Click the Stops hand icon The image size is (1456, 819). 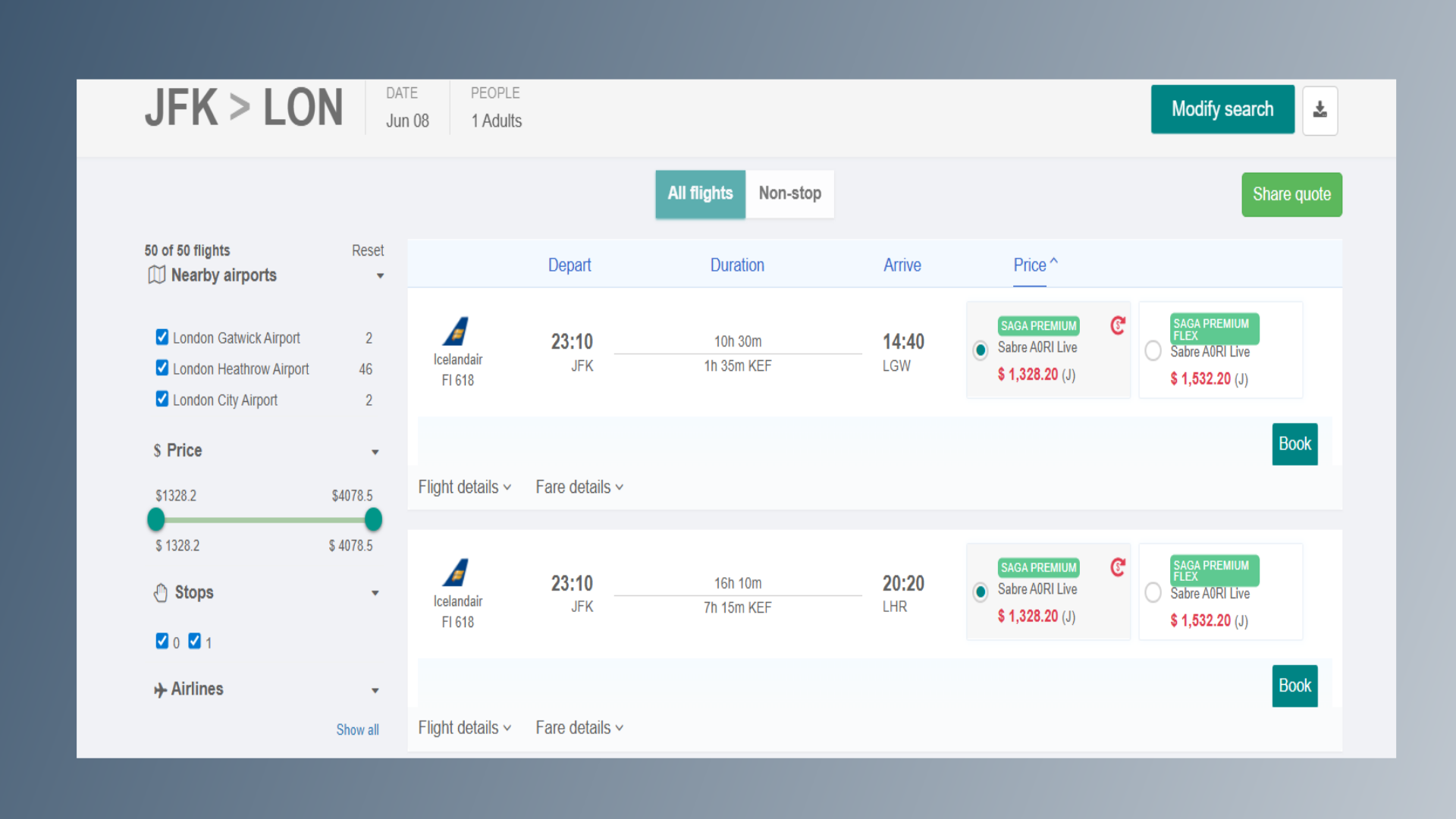(161, 592)
